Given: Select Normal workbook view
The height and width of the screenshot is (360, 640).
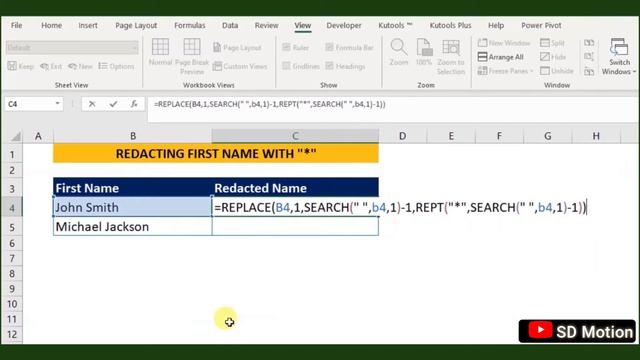Looking at the screenshot, I should (160, 51).
